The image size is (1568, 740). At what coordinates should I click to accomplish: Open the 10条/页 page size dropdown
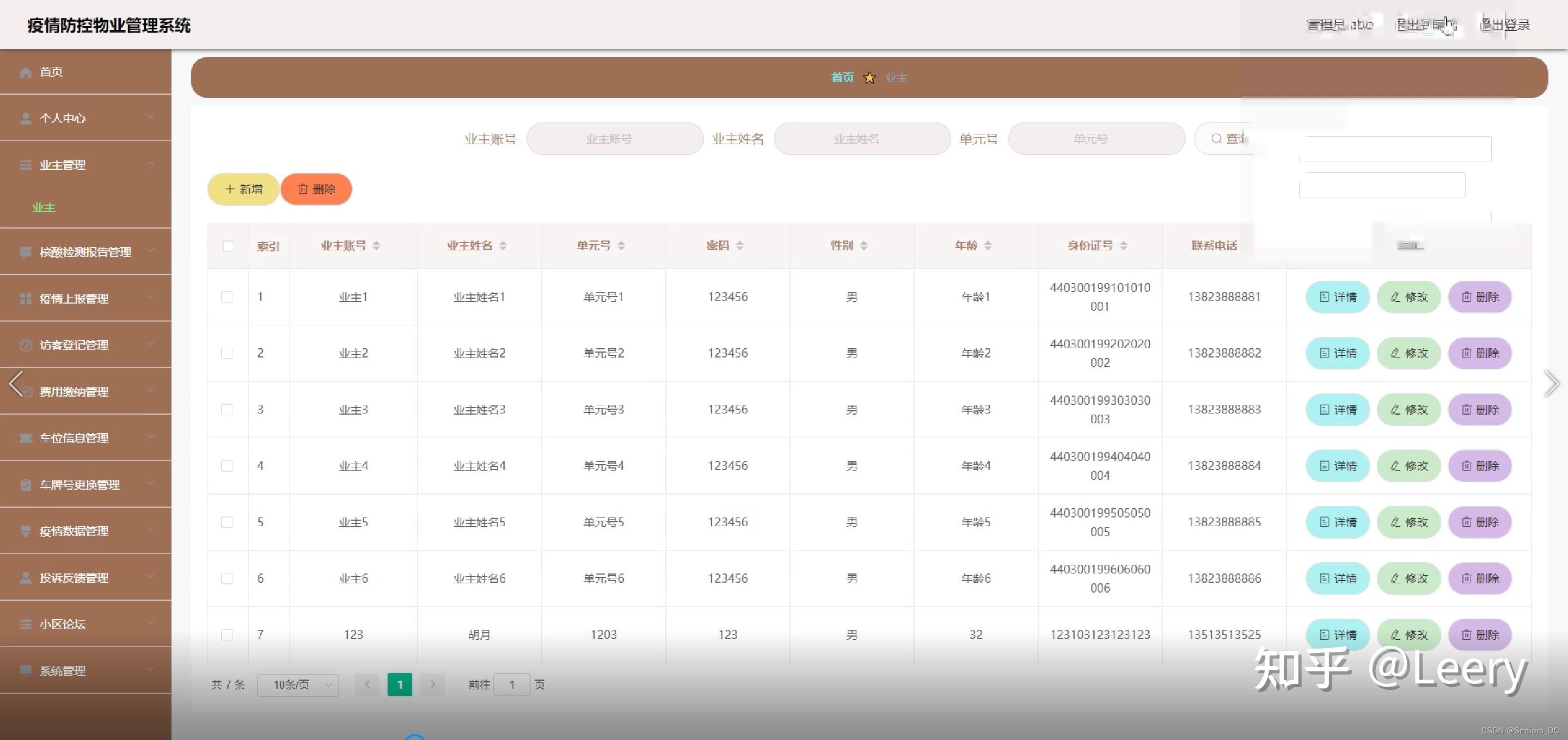click(x=298, y=684)
